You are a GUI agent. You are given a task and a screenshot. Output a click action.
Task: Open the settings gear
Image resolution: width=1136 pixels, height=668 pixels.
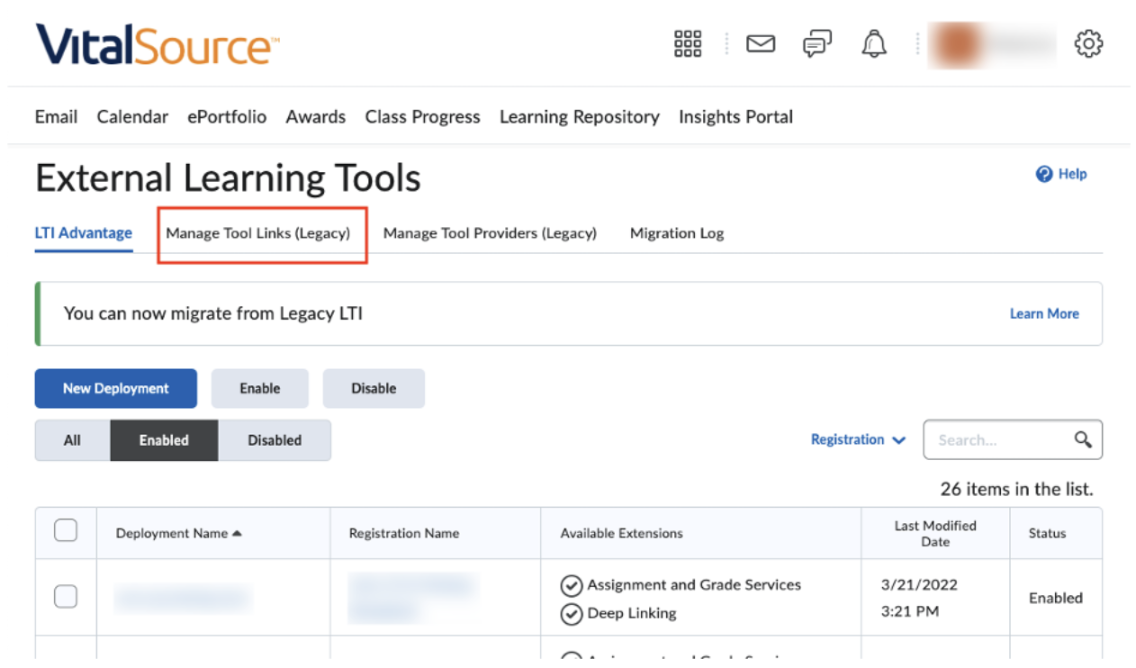(x=1088, y=43)
